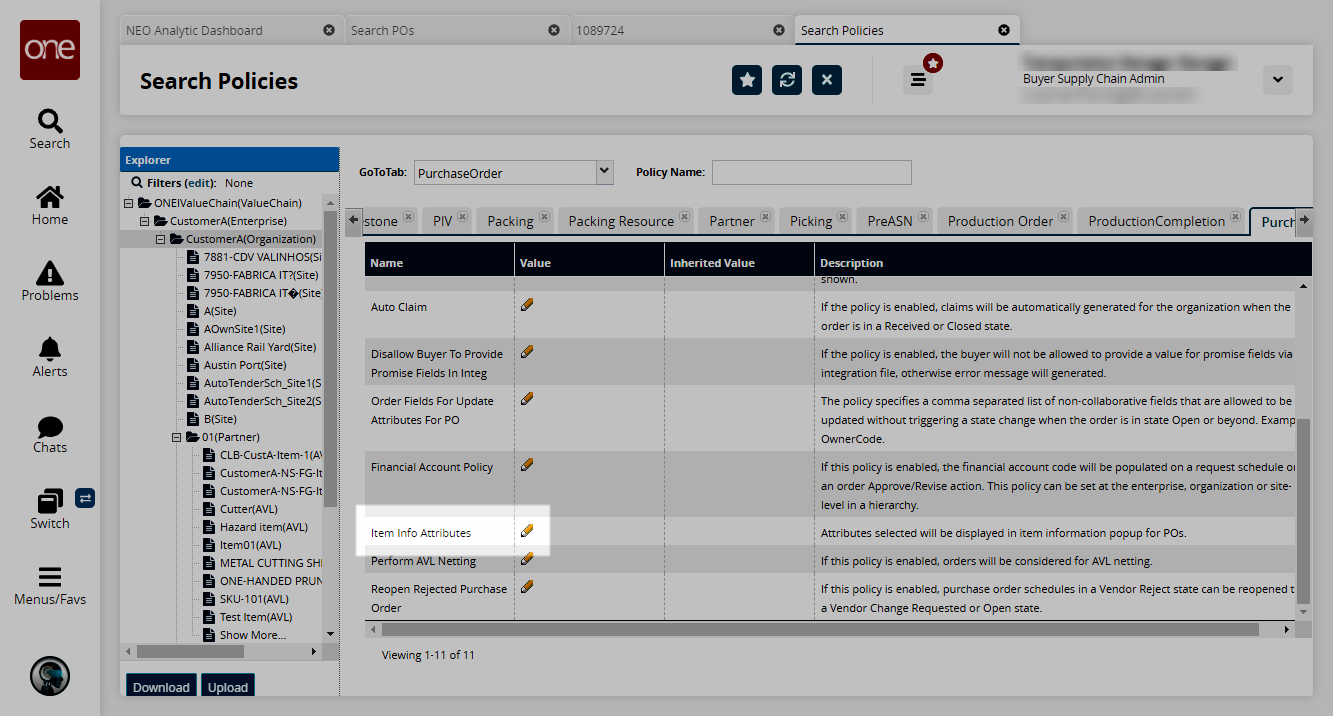Edit the Item Info Attributes value pencil
Viewport: 1333px width, 716px height.
point(527,531)
